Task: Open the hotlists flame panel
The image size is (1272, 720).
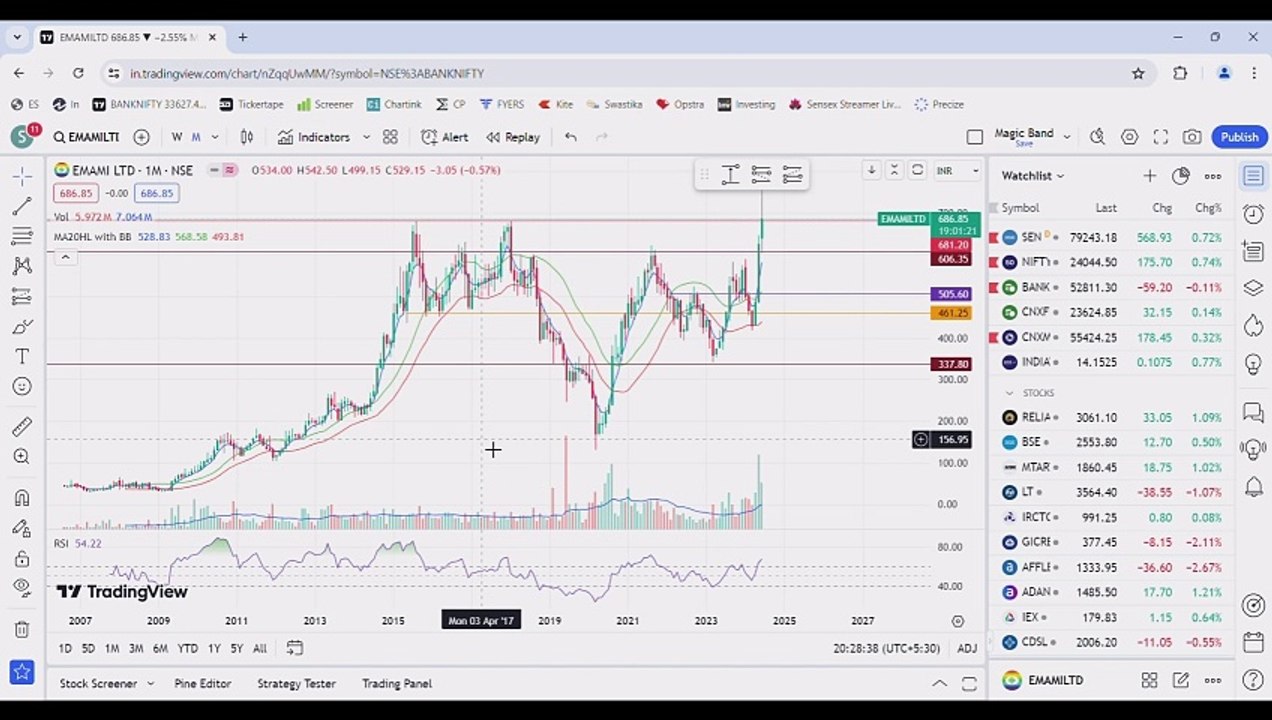Action: pos(1253,325)
